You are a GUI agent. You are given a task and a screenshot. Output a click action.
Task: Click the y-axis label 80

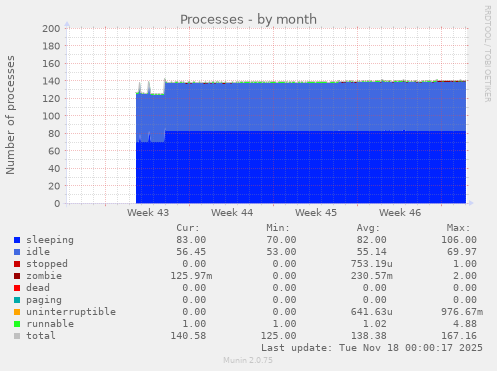click(54, 134)
